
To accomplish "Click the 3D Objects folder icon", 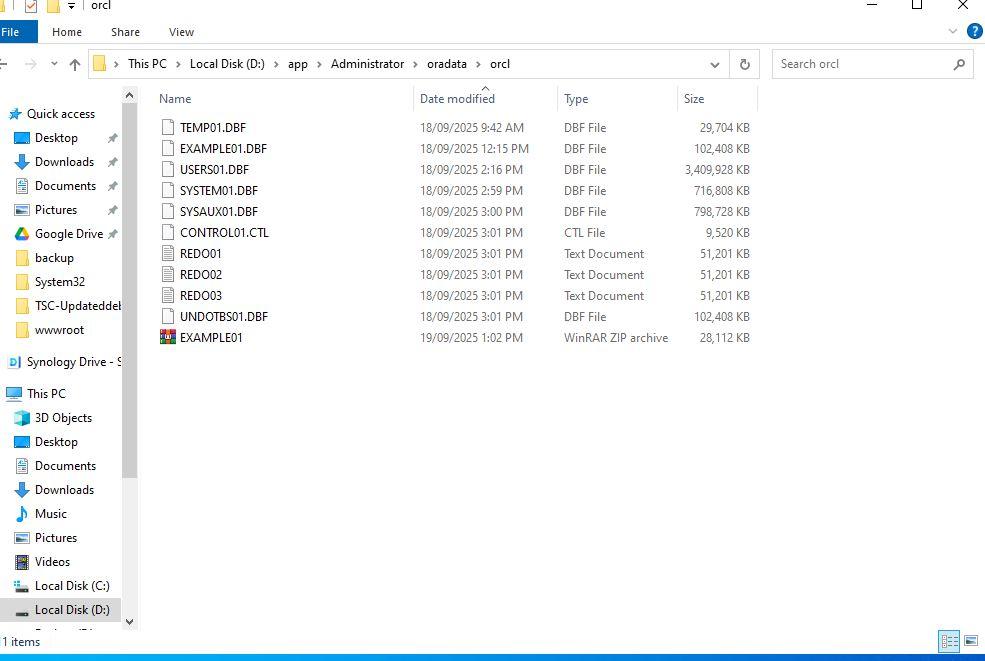I will click(x=22, y=418).
